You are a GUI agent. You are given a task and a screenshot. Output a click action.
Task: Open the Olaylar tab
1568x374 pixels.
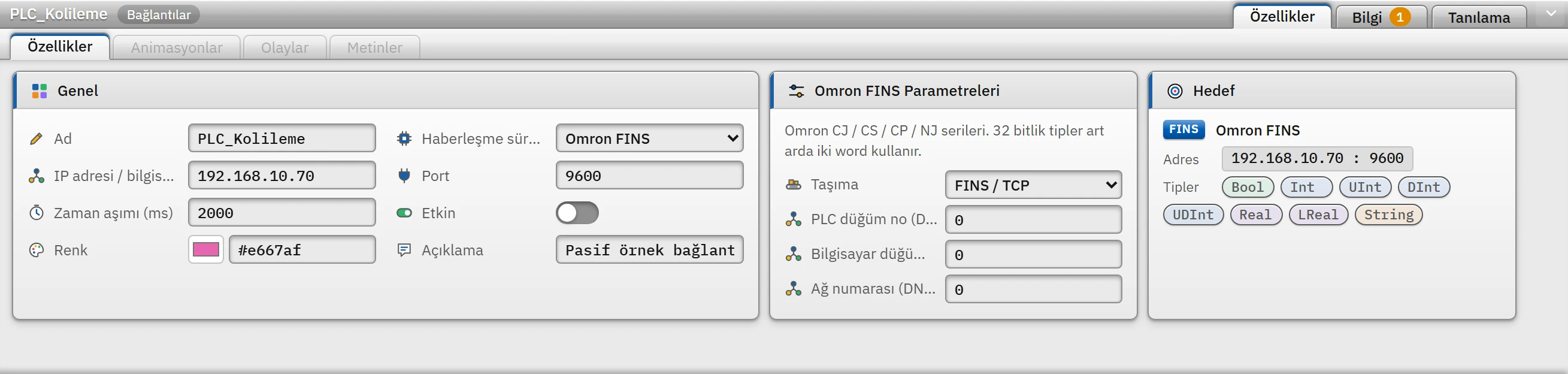[285, 47]
